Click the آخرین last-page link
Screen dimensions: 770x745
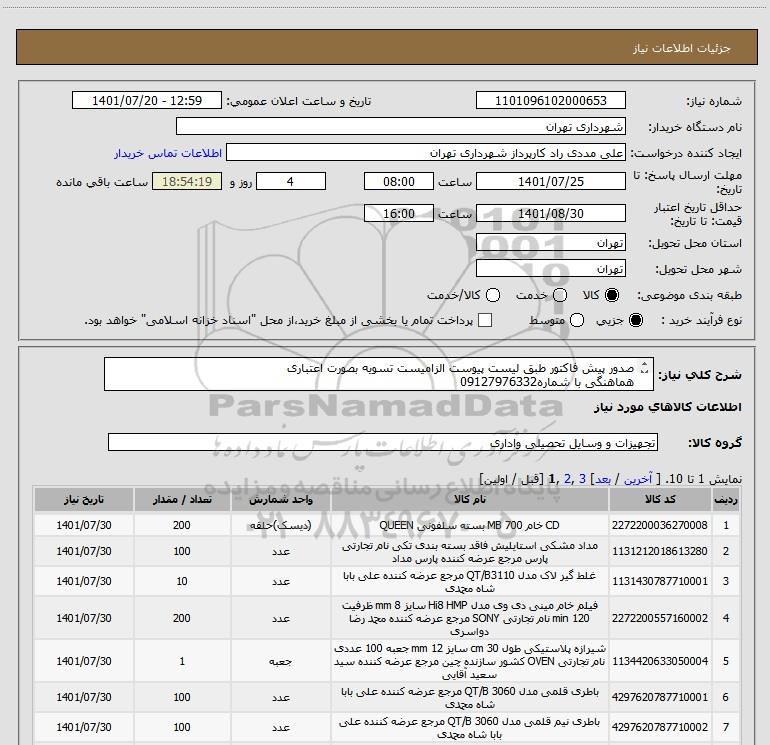tap(638, 479)
